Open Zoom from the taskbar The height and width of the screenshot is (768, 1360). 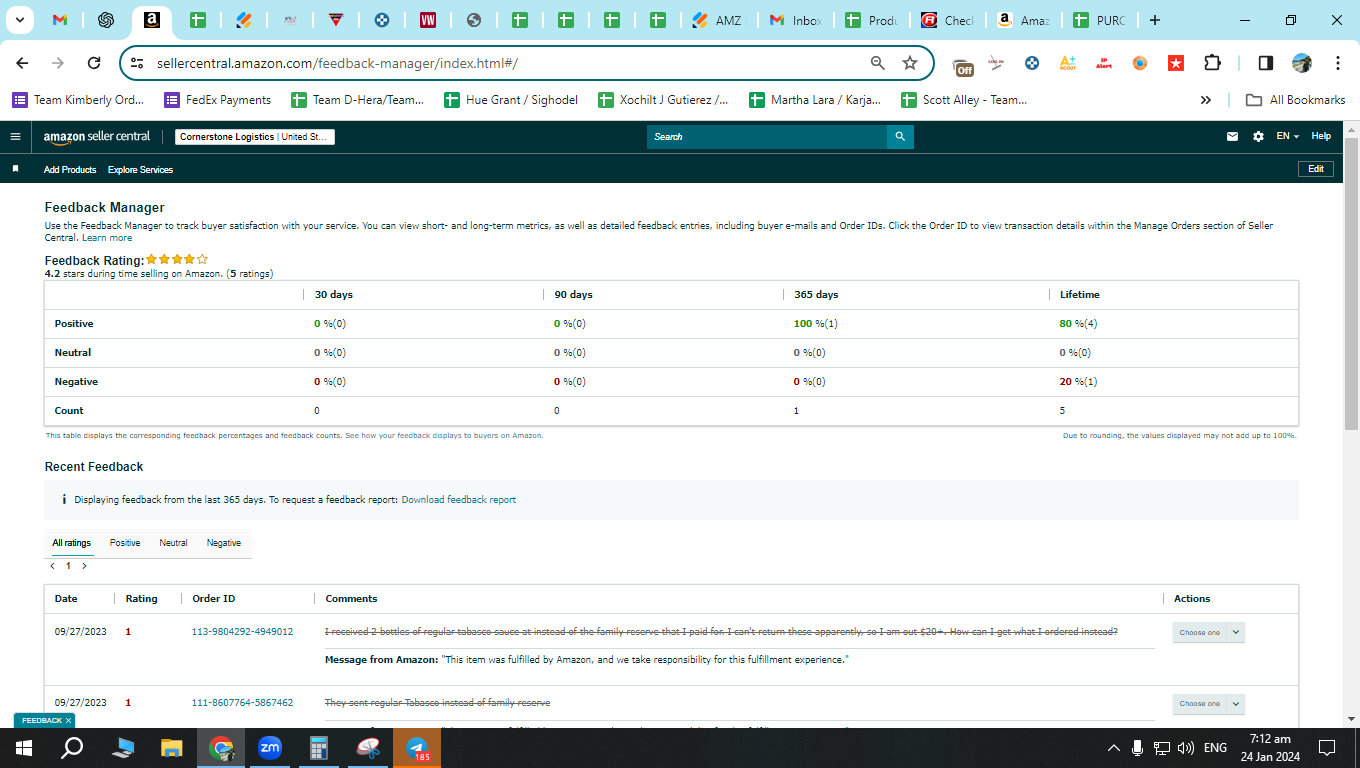269,747
